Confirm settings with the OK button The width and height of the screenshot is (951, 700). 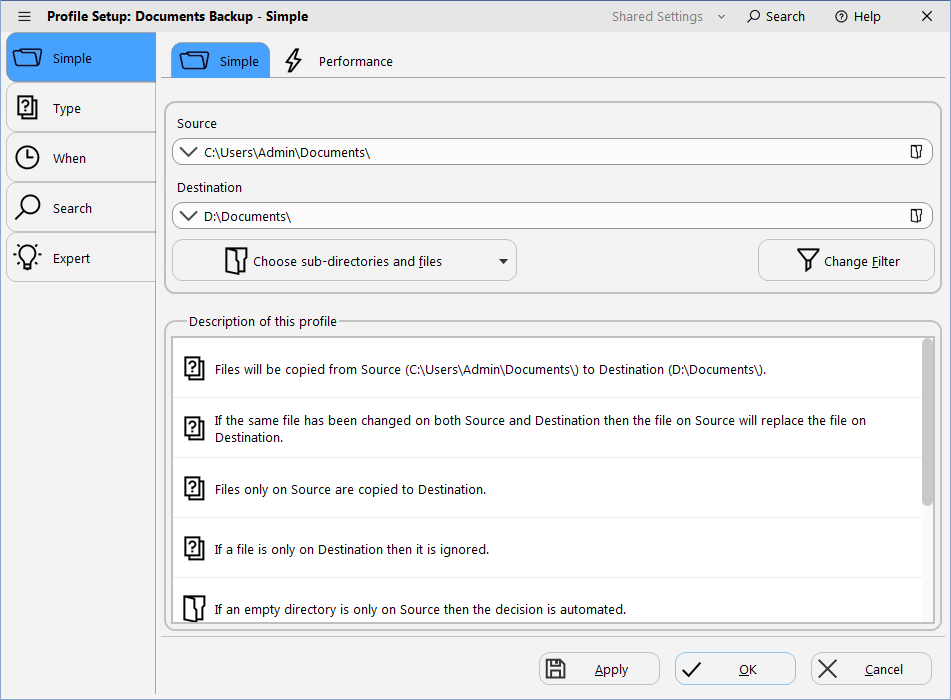tap(735, 668)
